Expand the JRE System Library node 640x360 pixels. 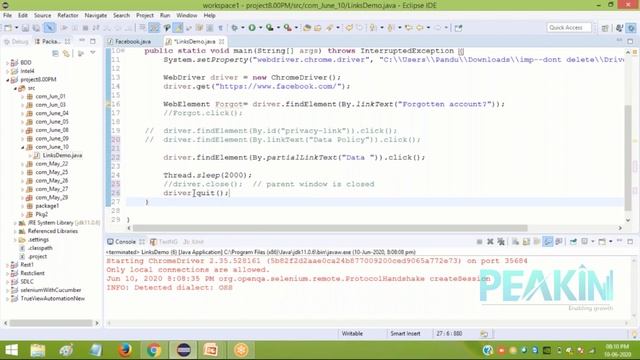15,223
